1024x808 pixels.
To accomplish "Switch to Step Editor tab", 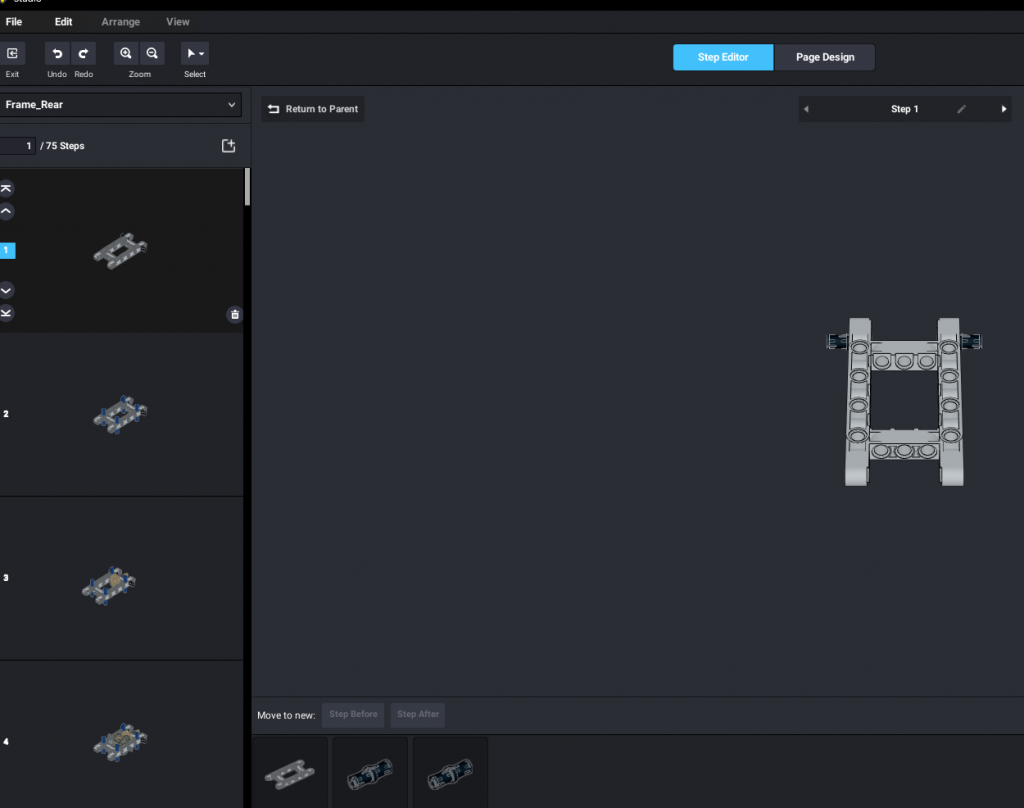I will coord(723,57).
